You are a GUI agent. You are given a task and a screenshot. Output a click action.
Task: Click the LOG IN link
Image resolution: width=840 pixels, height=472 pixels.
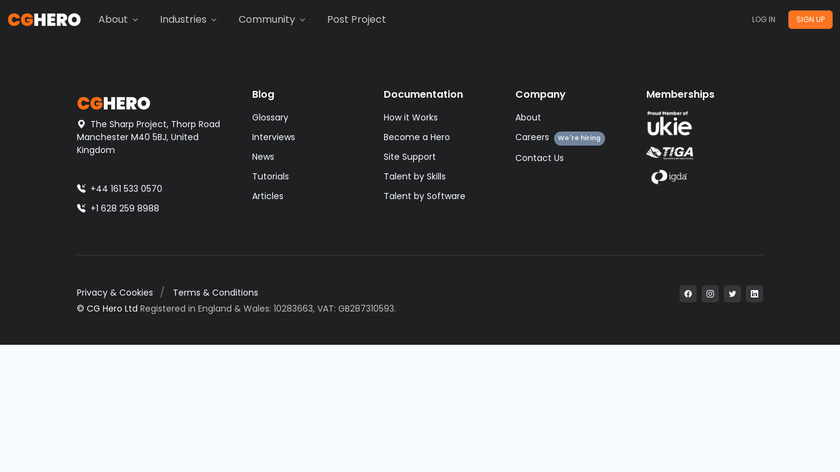pos(763,19)
